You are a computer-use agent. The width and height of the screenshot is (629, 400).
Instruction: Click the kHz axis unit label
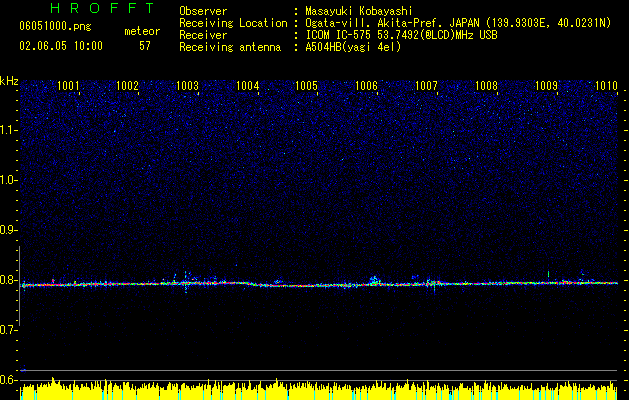(x=9, y=81)
